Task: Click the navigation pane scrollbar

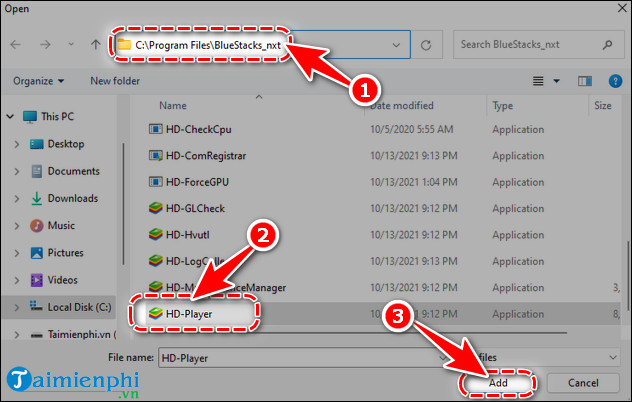Action: tap(123, 204)
